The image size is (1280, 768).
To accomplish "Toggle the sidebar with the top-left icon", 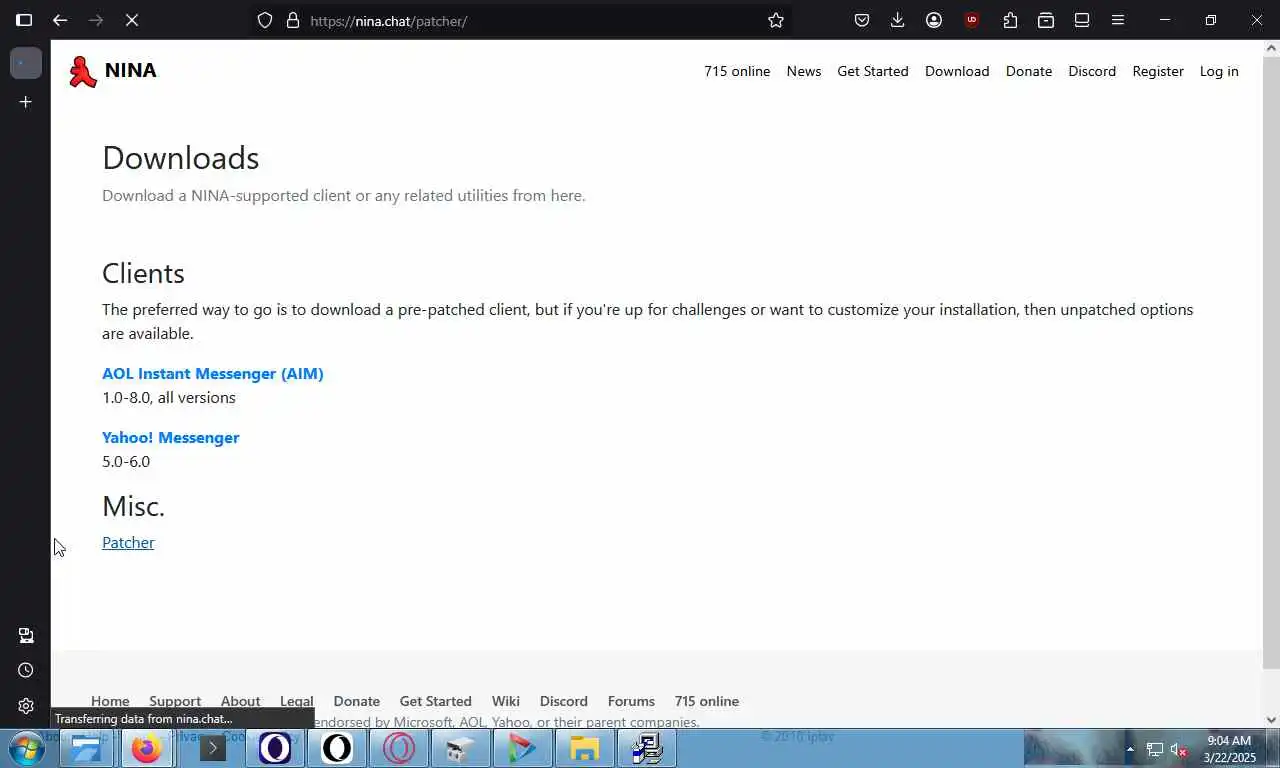I will (24, 20).
